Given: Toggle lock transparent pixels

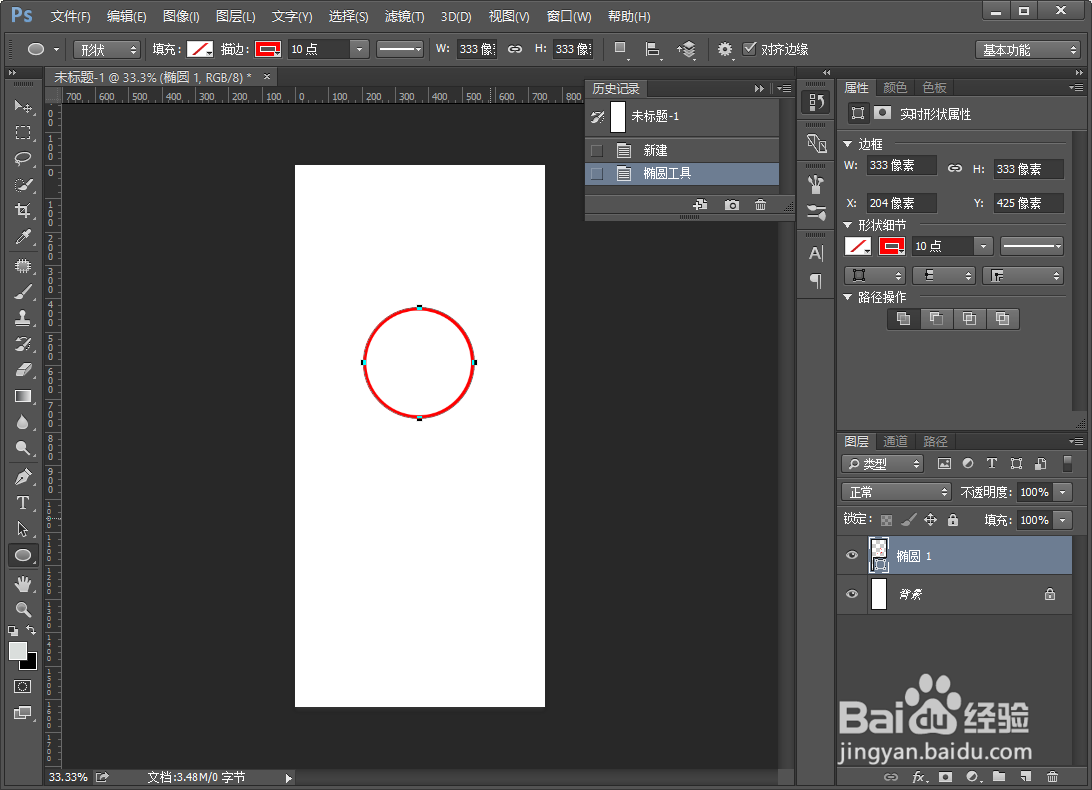Looking at the screenshot, I should (887, 520).
